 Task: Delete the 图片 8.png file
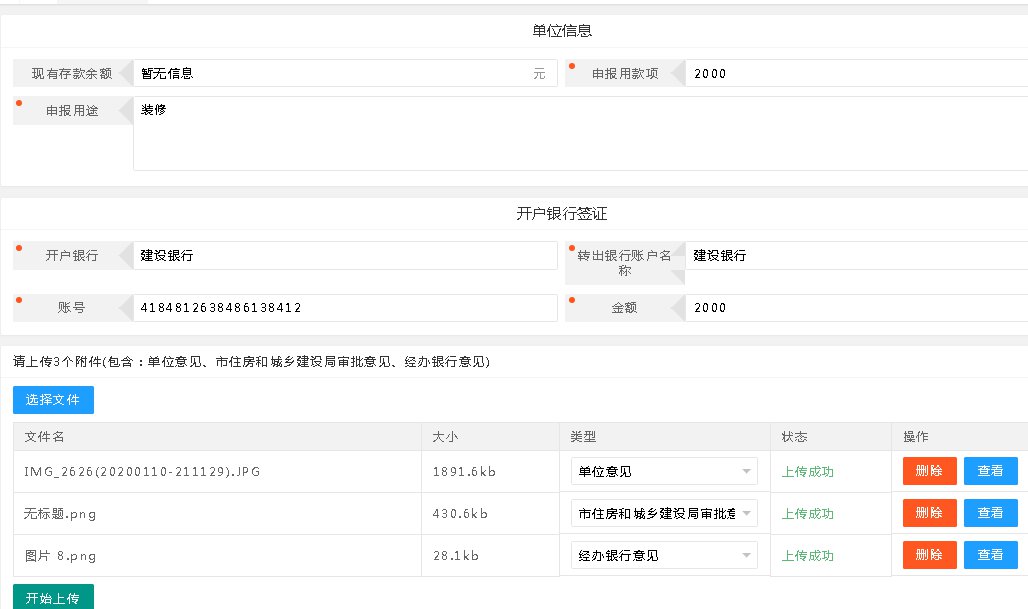(929, 555)
